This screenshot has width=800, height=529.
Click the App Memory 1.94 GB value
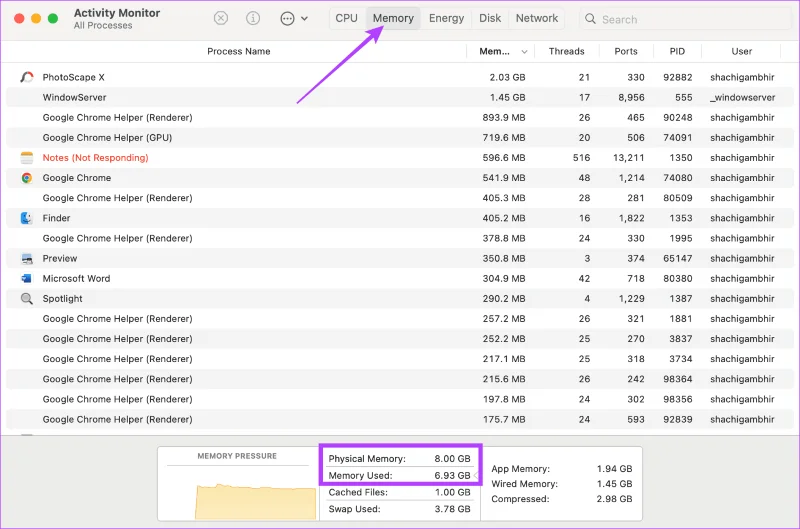pos(614,468)
